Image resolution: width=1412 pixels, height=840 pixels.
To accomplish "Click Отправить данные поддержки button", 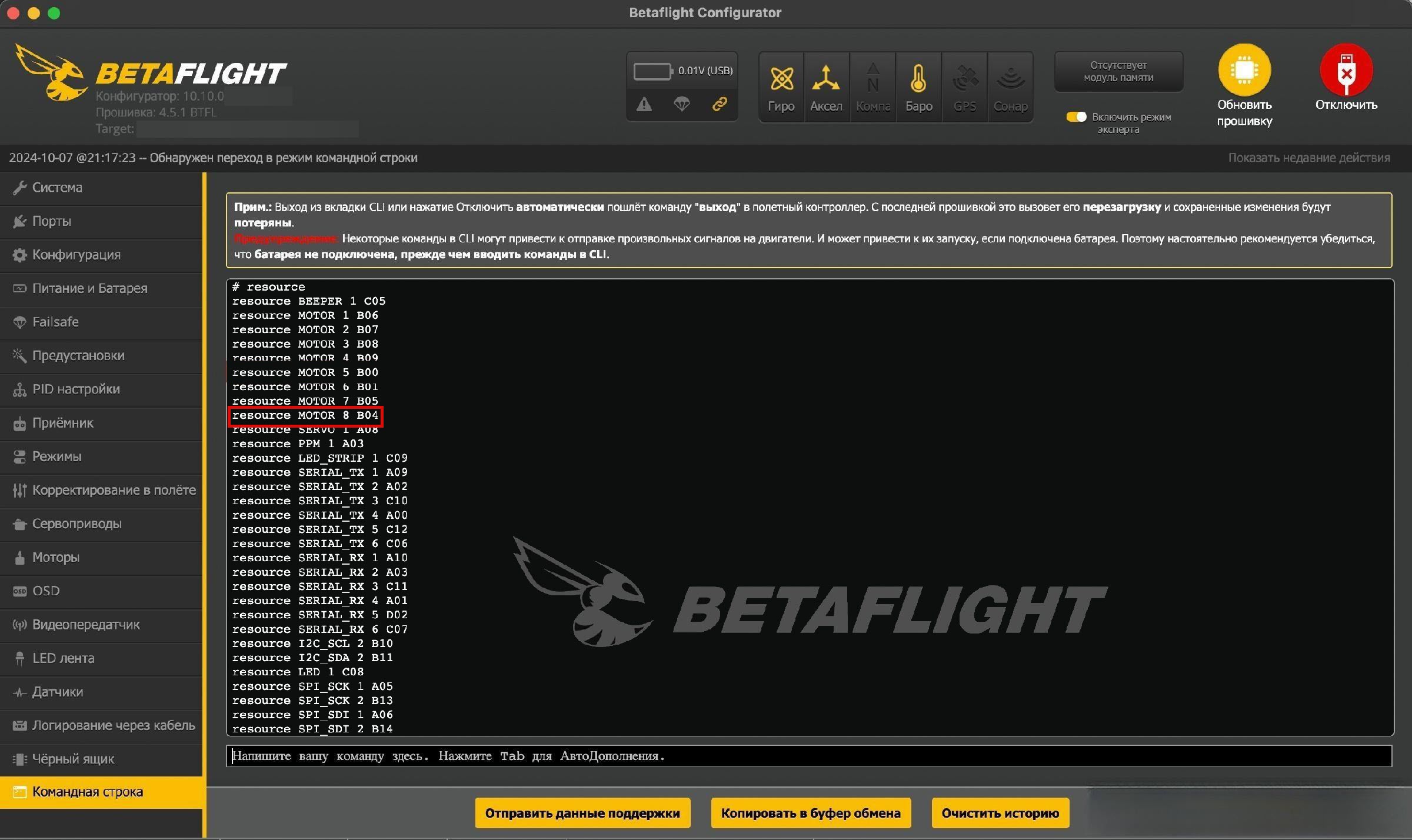I will (582, 813).
